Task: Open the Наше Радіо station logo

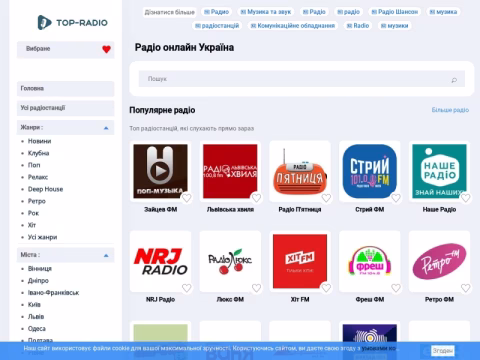Action: [439, 171]
